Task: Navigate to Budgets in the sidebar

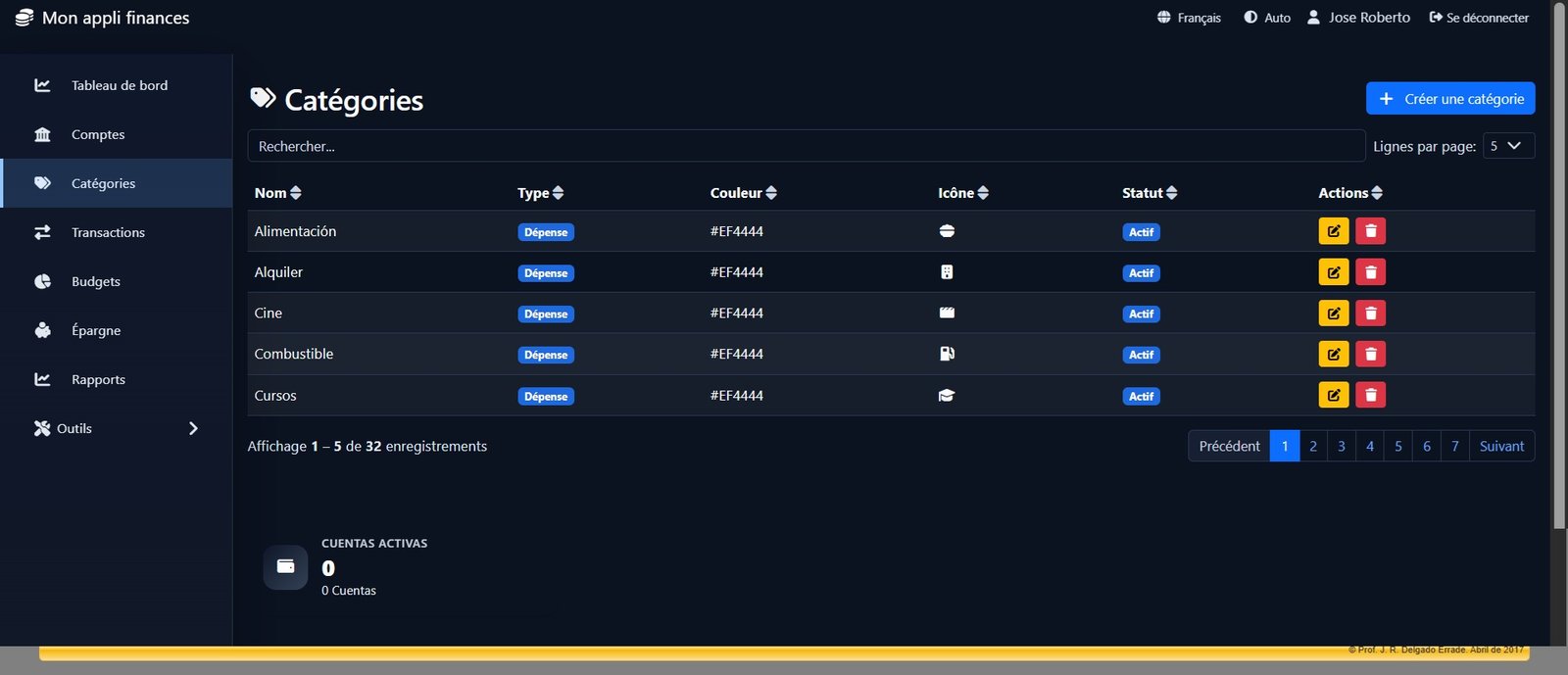Action: 116,281
